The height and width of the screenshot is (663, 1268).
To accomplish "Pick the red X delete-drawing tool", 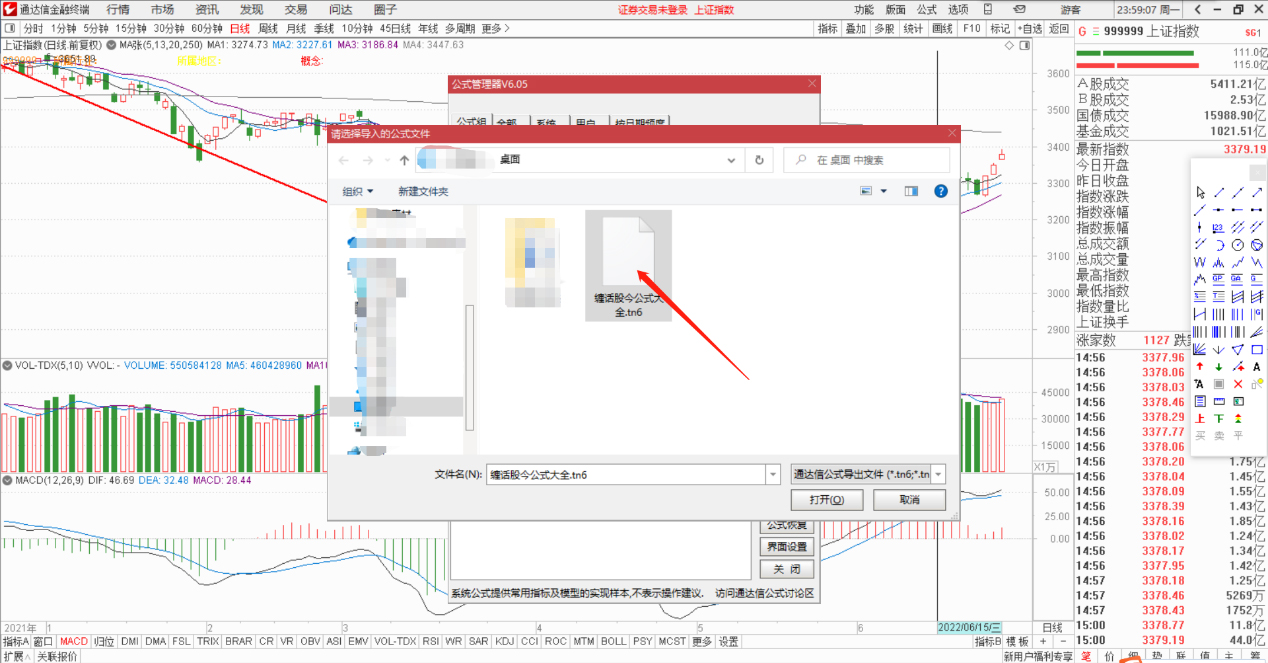I will click(x=1238, y=383).
